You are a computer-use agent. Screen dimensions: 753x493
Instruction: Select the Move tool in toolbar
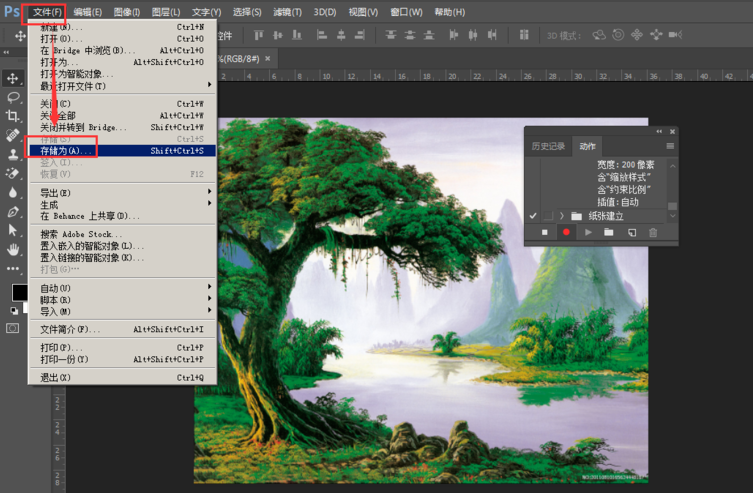(13, 79)
